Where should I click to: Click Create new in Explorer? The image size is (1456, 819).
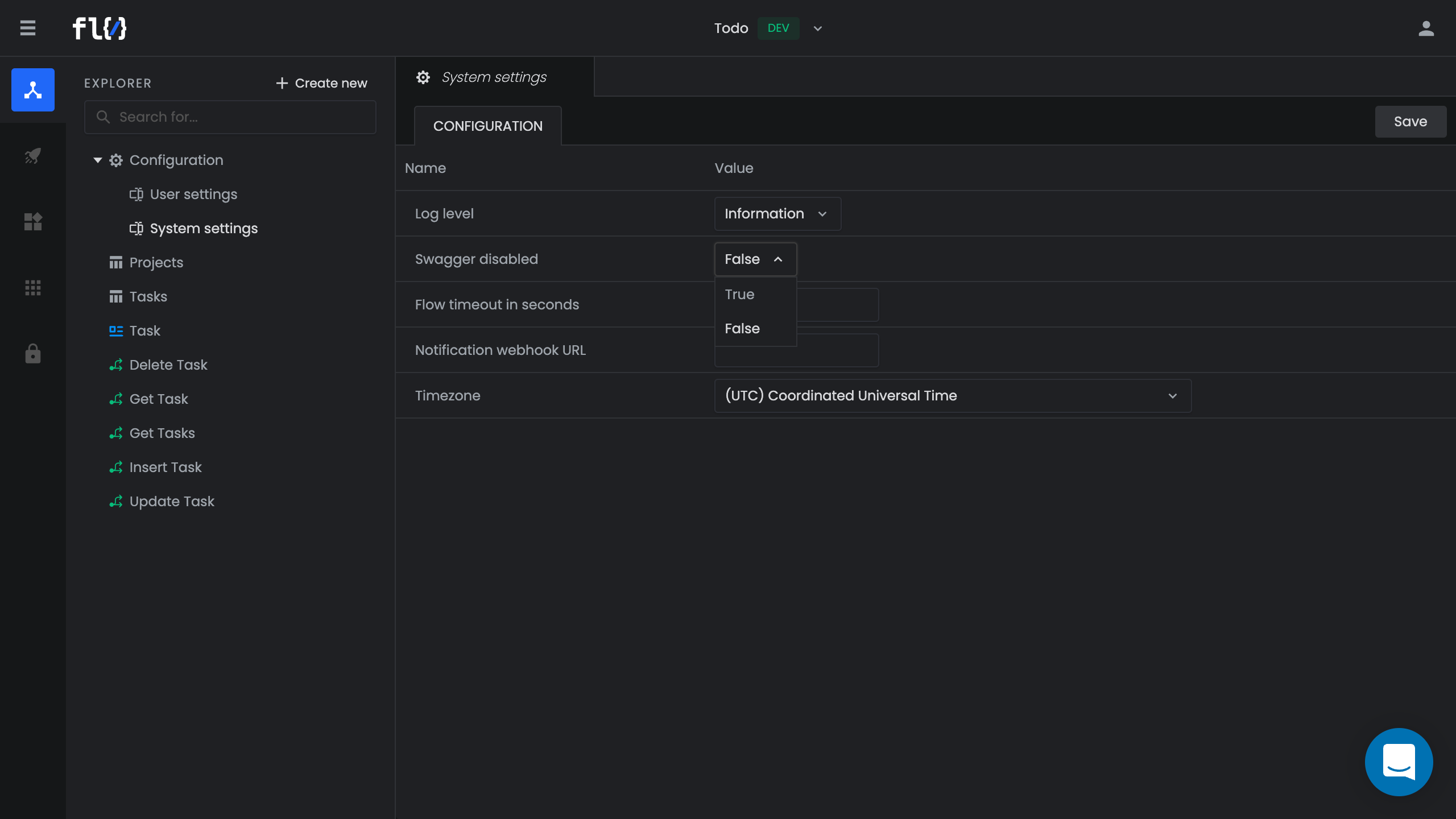click(x=322, y=83)
